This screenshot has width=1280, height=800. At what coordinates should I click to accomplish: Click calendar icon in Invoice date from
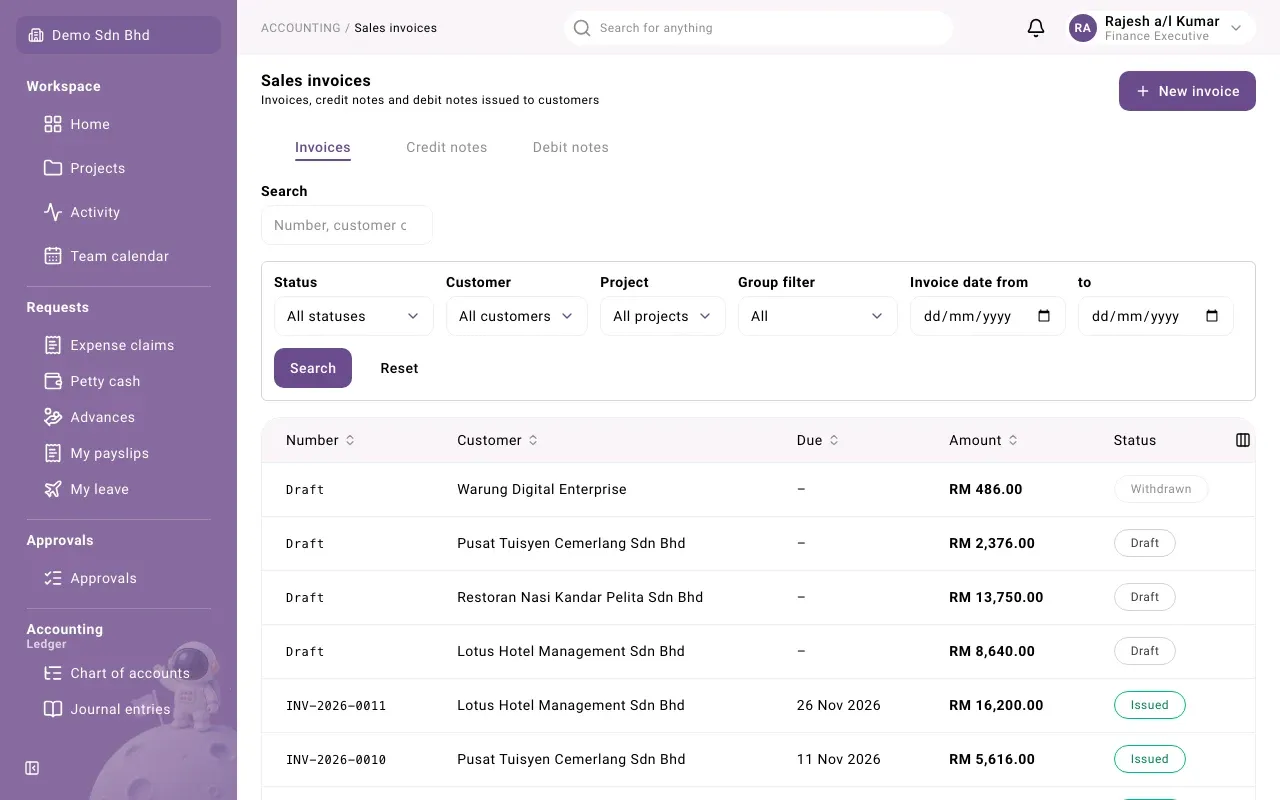(1044, 316)
